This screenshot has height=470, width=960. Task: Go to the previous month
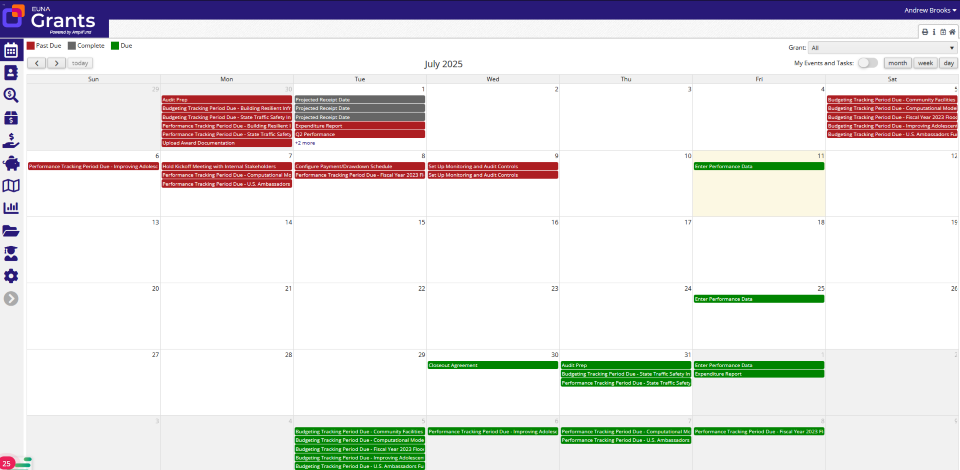tap(36, 63)
